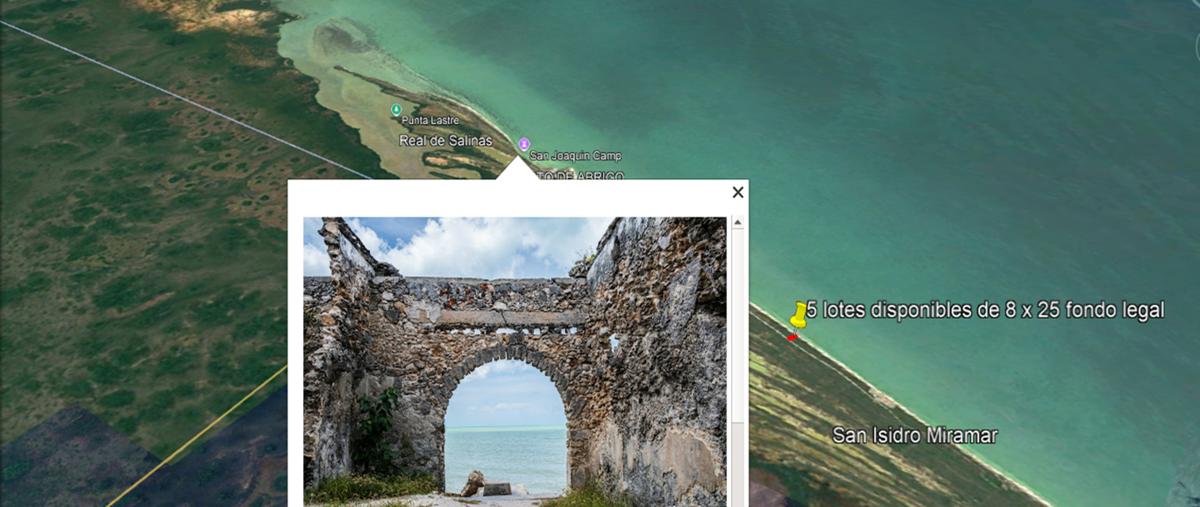Click the sea-view archway inside the photo

(x=505, y=430)
